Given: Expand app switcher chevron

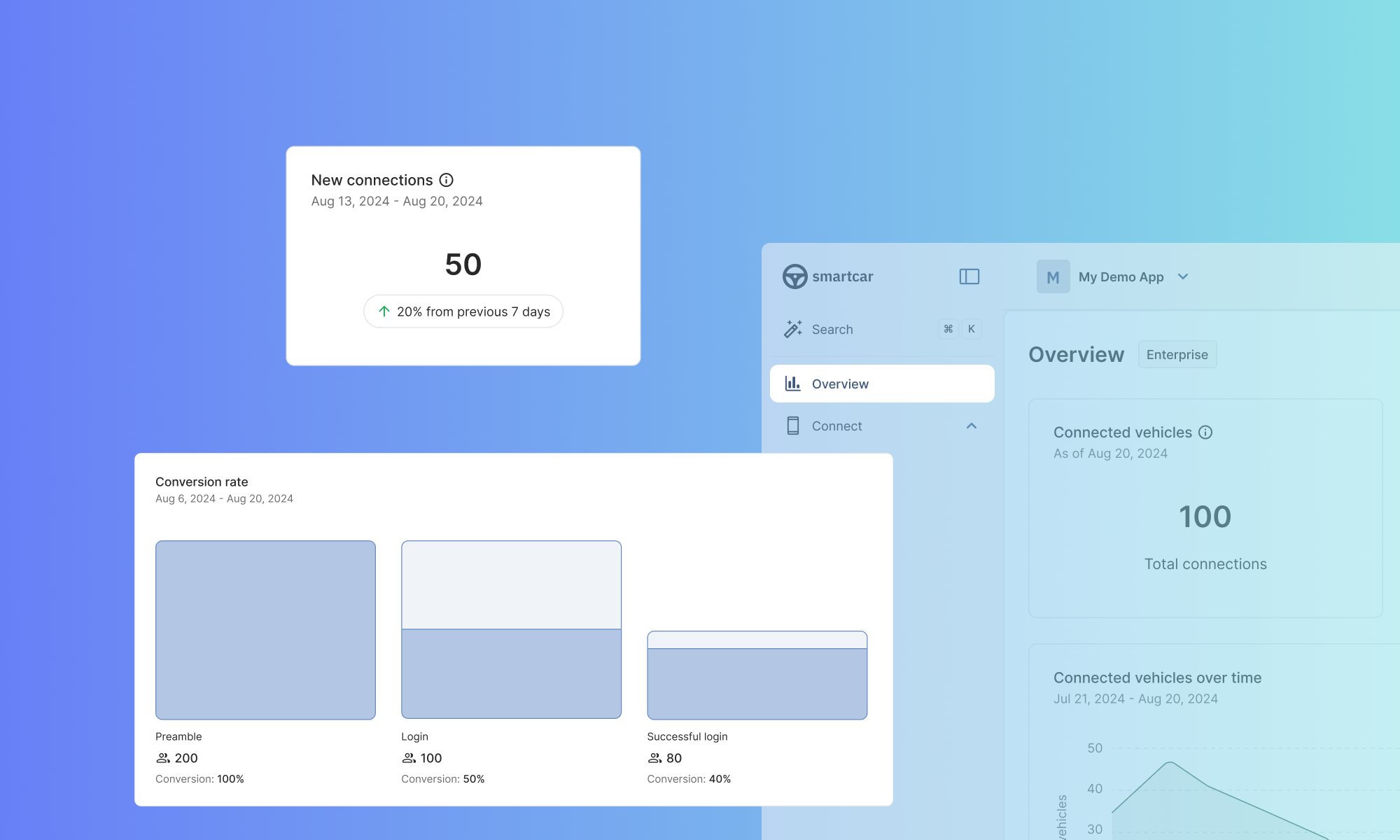Looking at the screenshot, I should (x=1183, y=276).
